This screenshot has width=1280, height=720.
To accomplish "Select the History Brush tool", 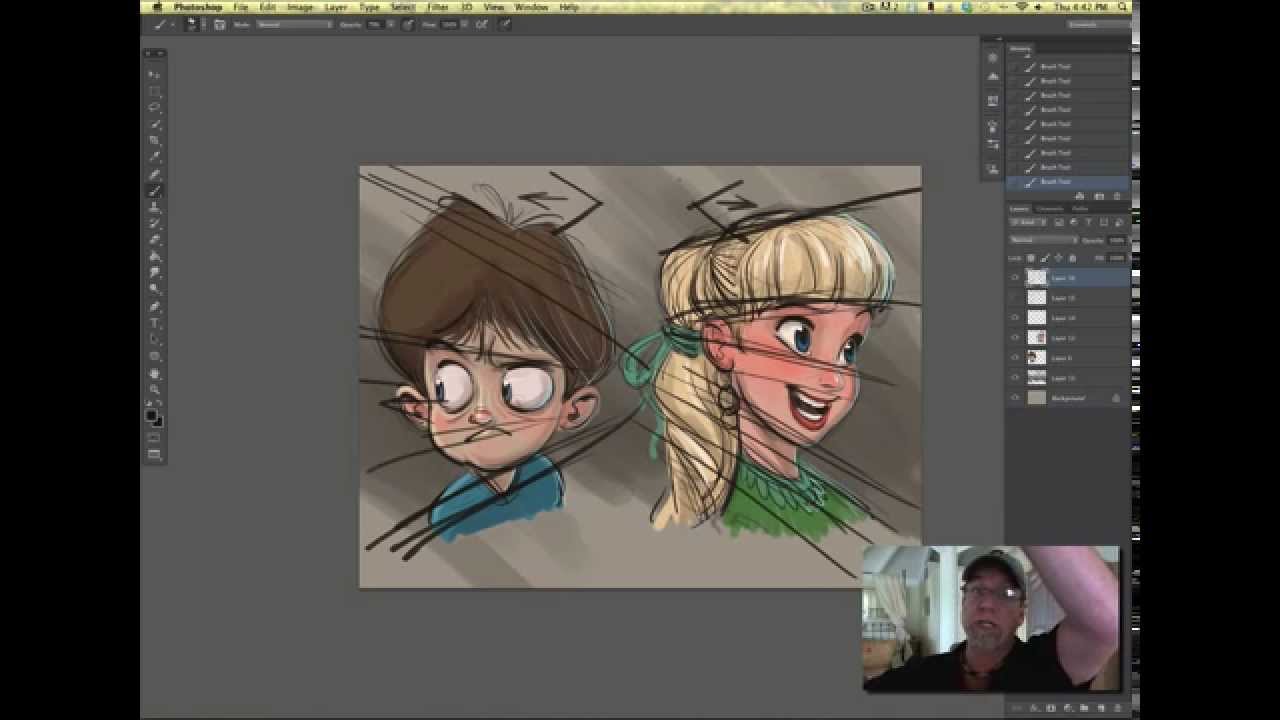I will [x=155, y=224].
